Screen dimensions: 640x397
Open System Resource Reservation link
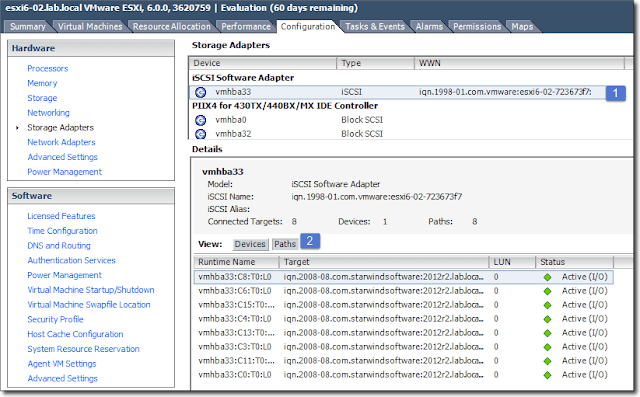(83, 349)
